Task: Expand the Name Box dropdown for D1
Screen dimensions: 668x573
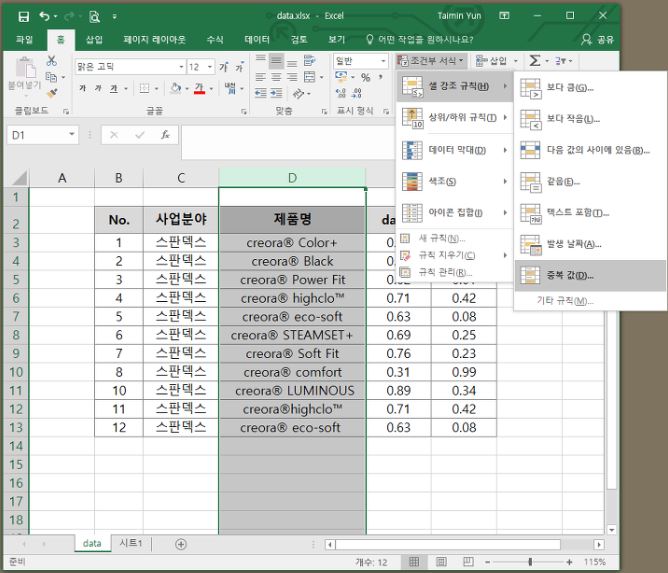Action: click(72, 135)
